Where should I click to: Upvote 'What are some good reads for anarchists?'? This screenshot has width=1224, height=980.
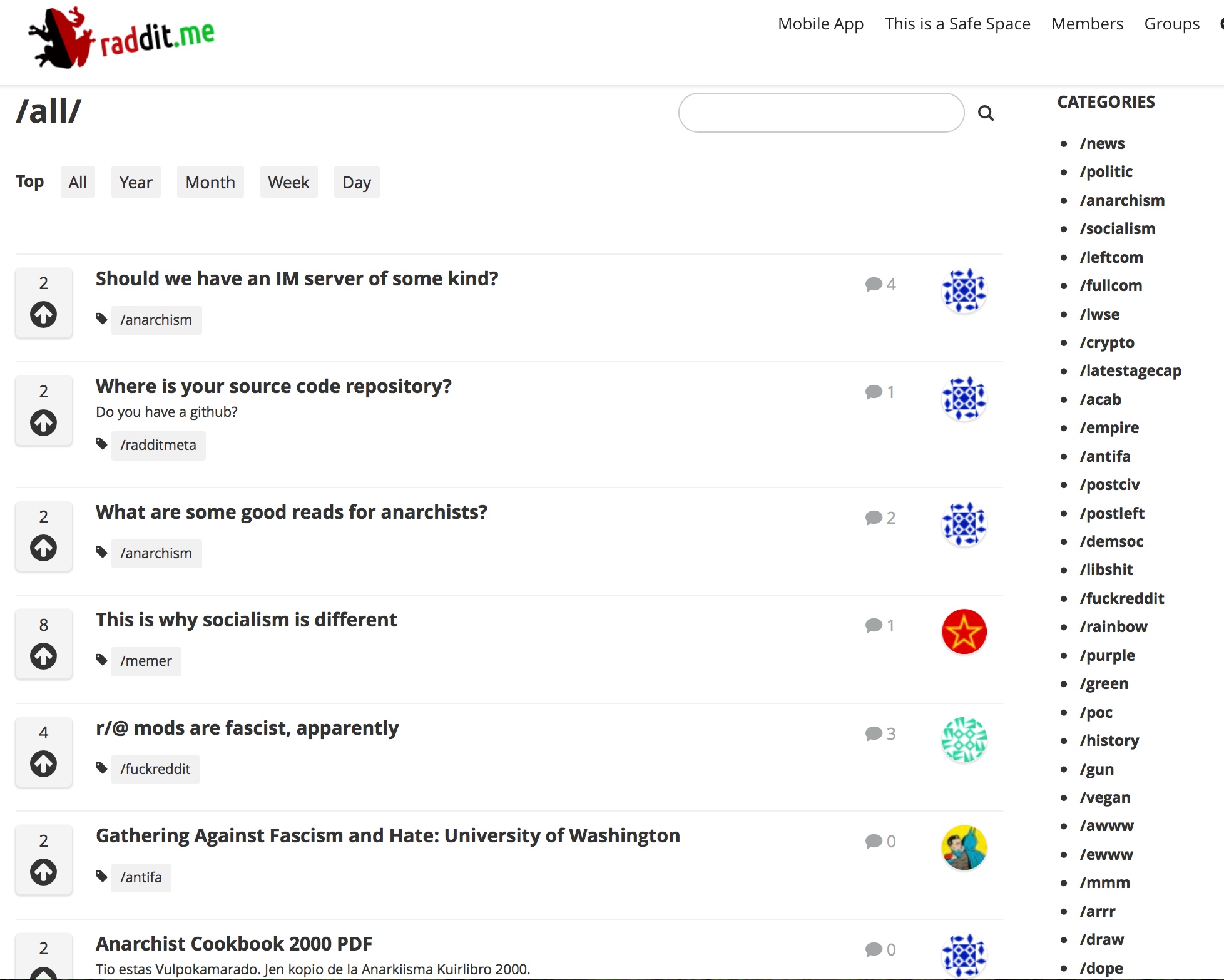(x=44, y=548)
